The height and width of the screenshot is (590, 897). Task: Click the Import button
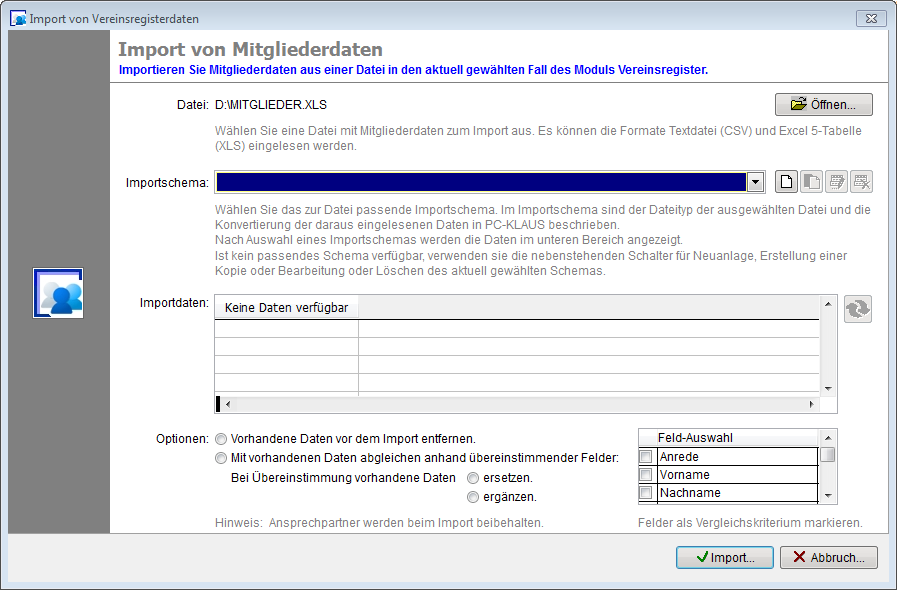coord(723,558)
